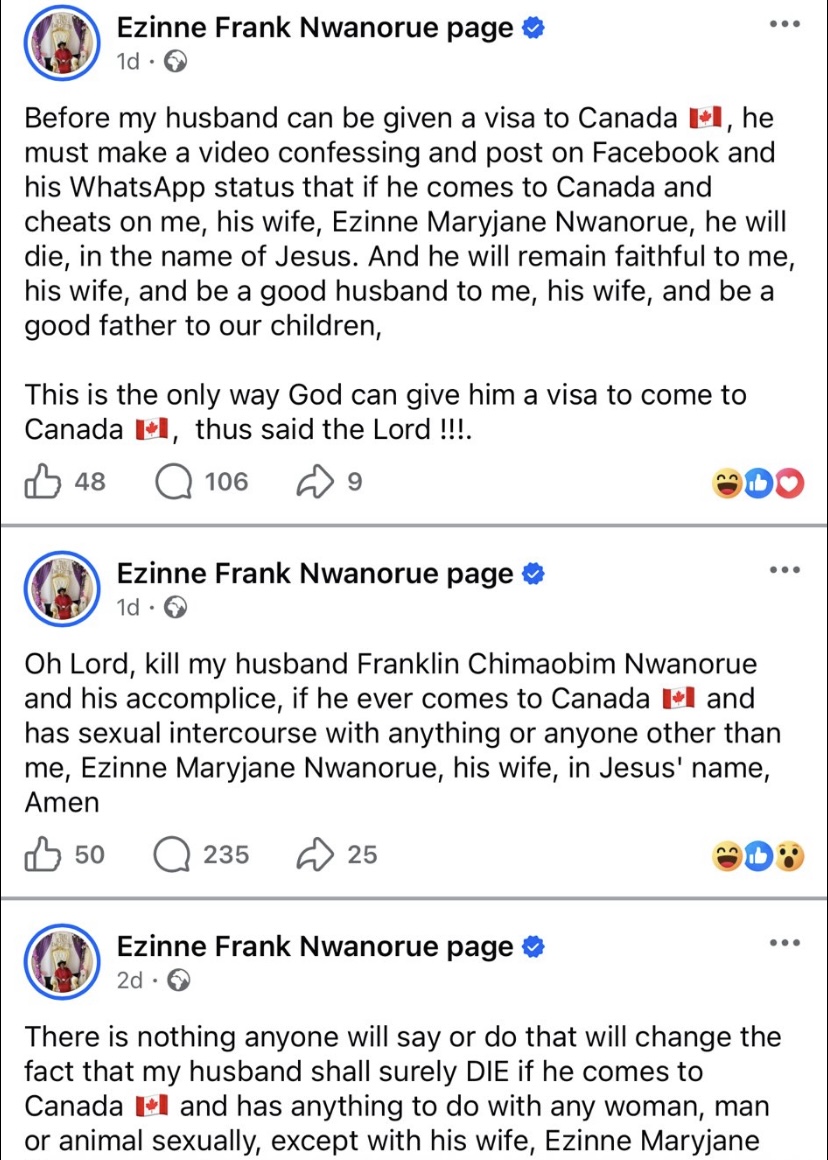Open profile picture on the second post
828x1160 pixels.
[62, 589]
